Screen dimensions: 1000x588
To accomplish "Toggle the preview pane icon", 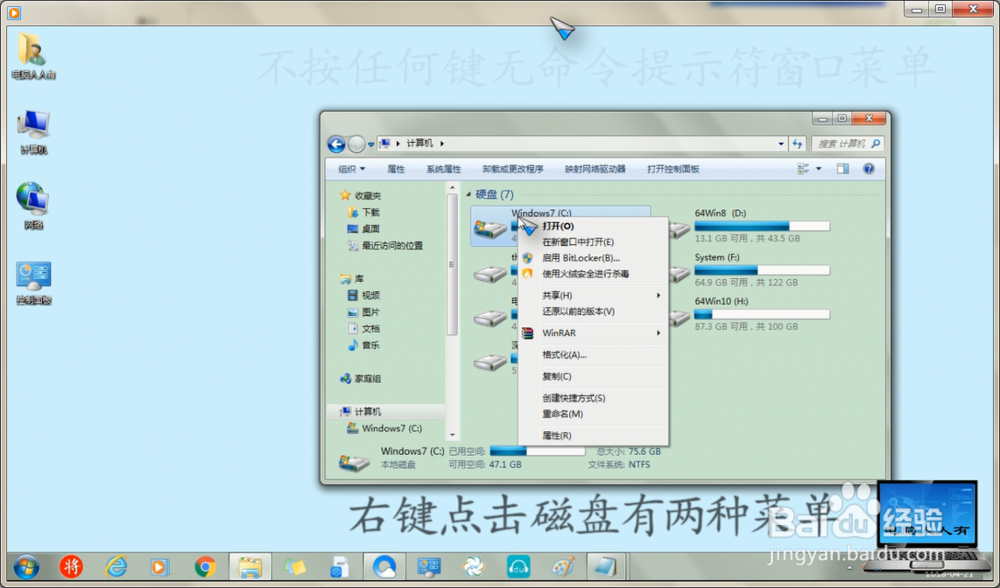I will pos(843,169).
